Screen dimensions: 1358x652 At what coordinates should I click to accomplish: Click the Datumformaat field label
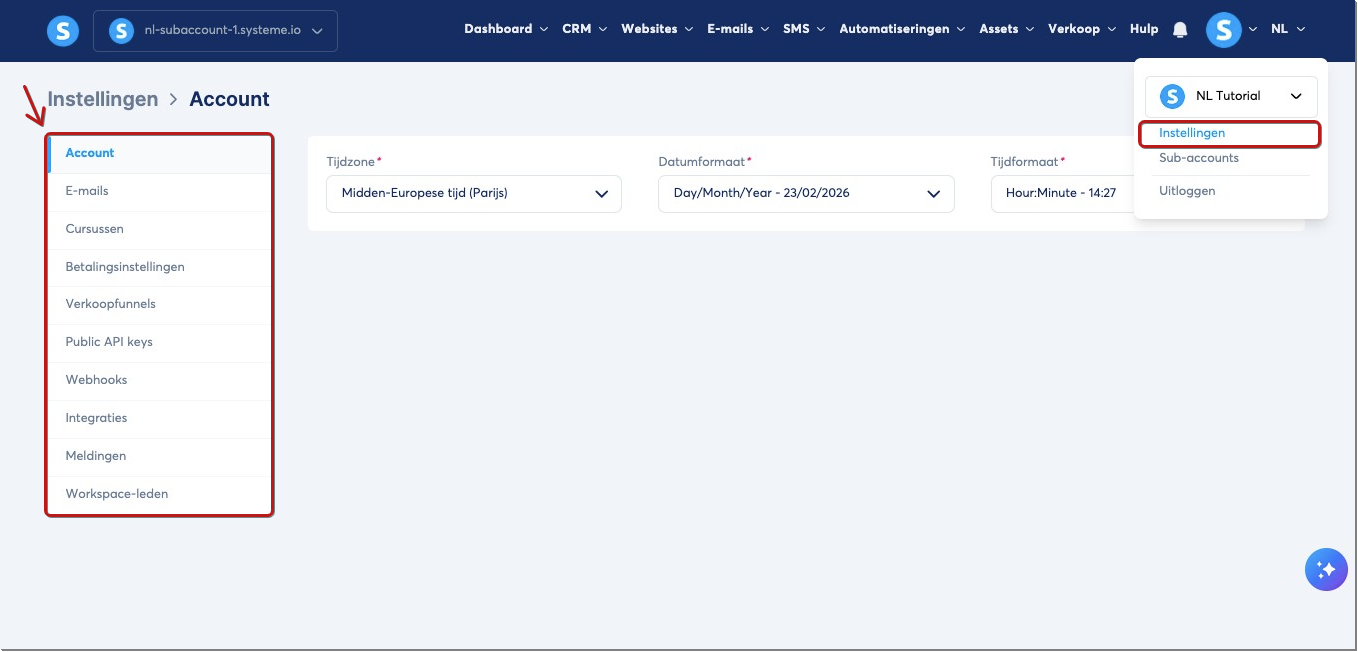coord(702,161)
